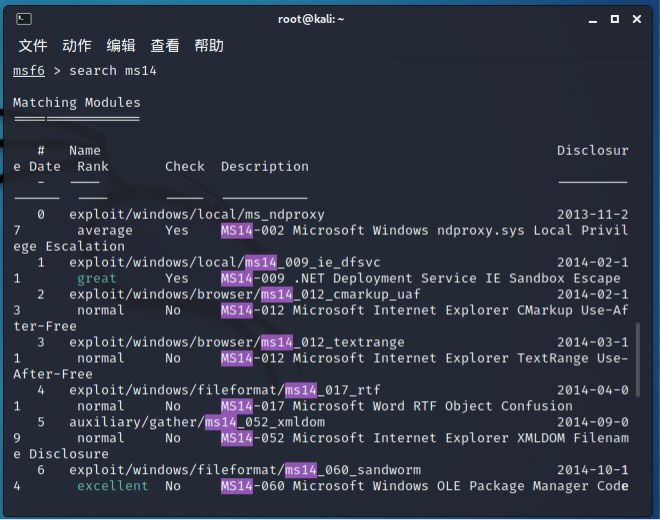Click the terminal vertical scrollbar thumb
The image size is (660, 520).
(638, 360)
